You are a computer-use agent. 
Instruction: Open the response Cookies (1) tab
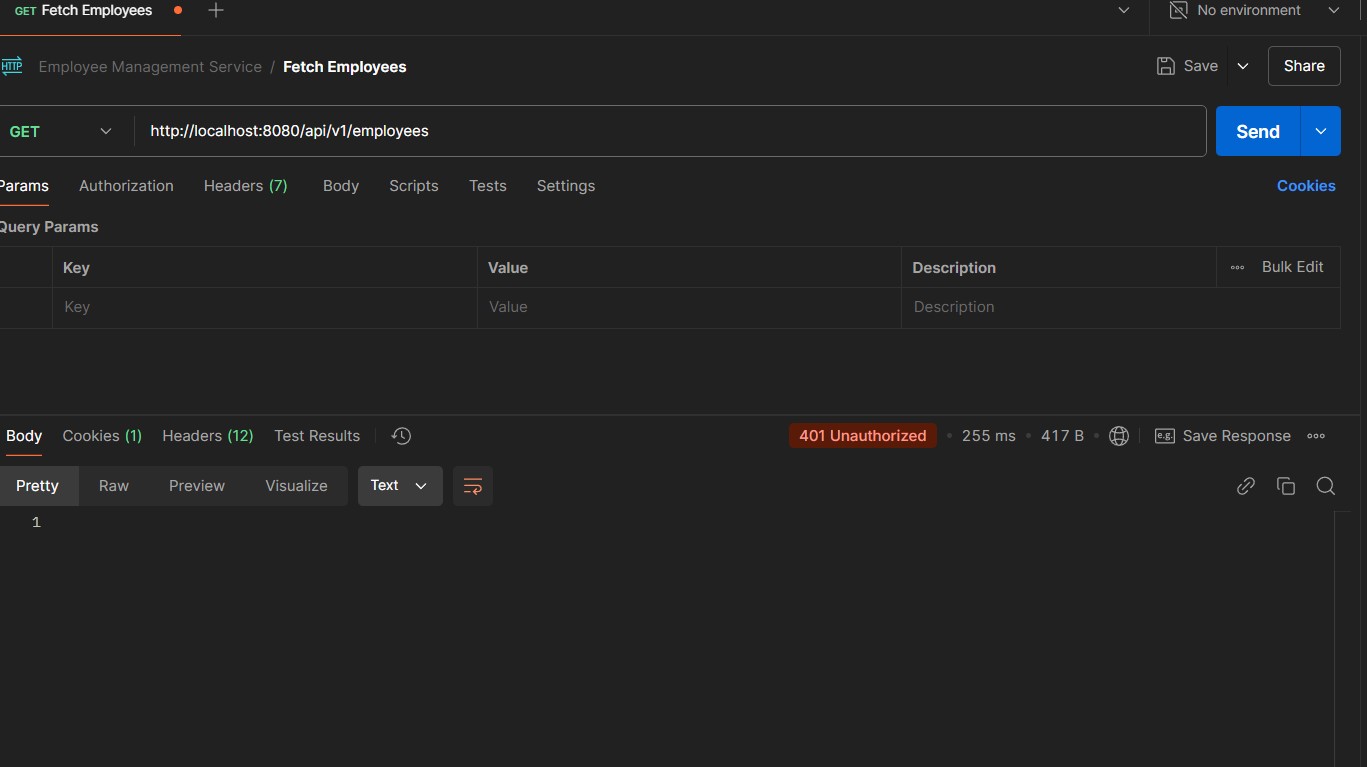pyautogui.click(x=102, y=436)
